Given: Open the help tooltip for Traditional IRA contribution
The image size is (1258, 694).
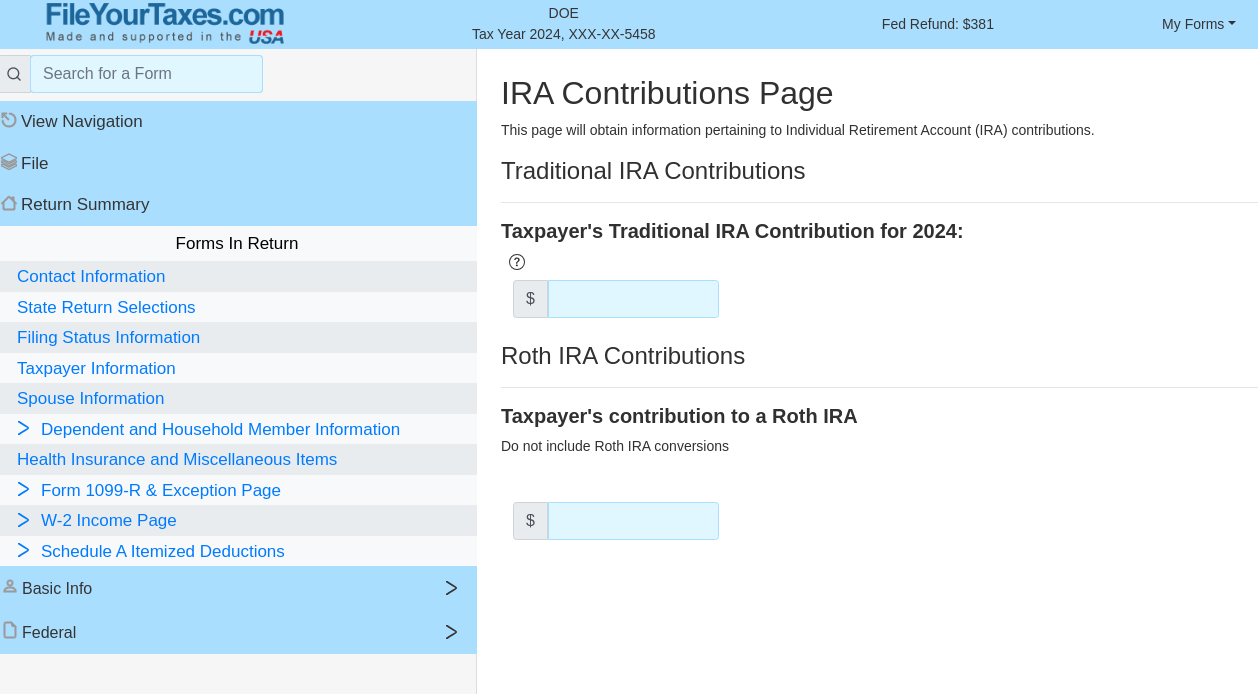Looking at the screenshot, I should tap(516, 262).
